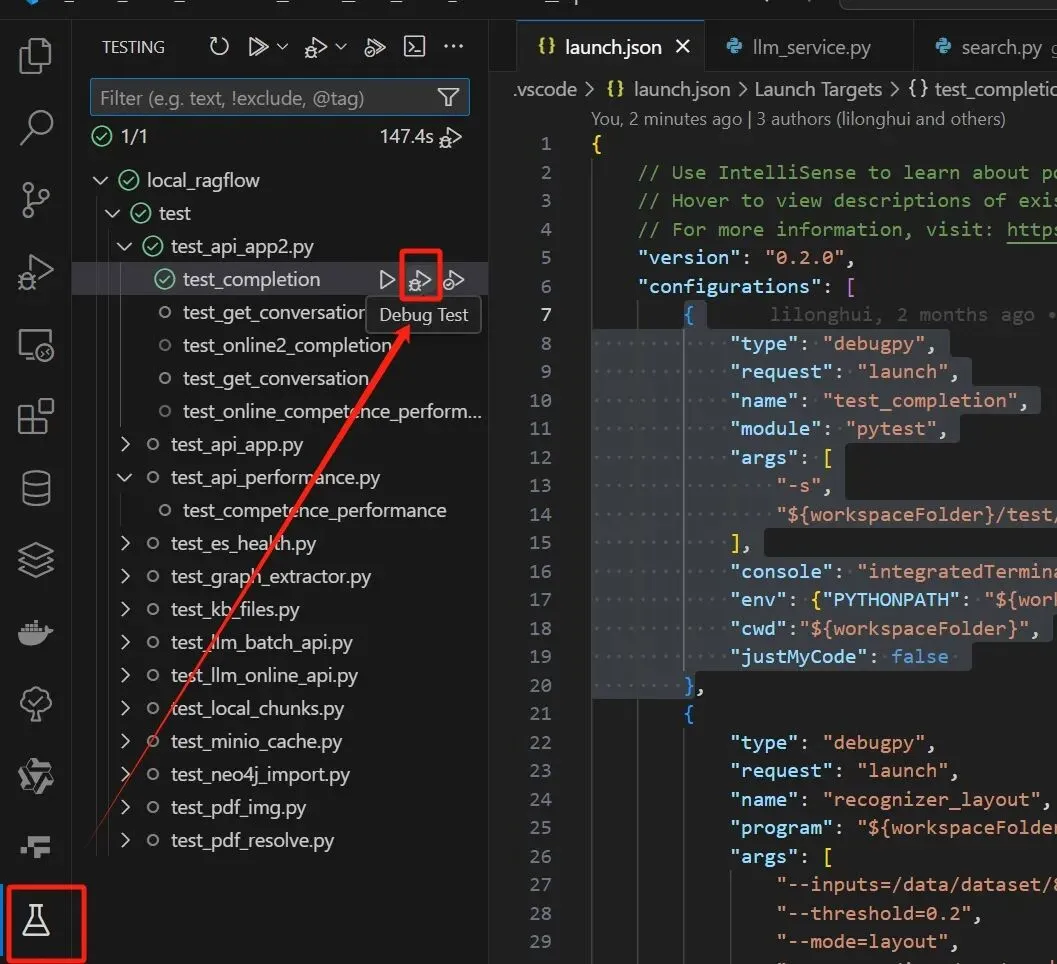Rerun last run via debug icon beside 147.4s
Viewport: 1057px width, 964px height.
pos(450,137)
